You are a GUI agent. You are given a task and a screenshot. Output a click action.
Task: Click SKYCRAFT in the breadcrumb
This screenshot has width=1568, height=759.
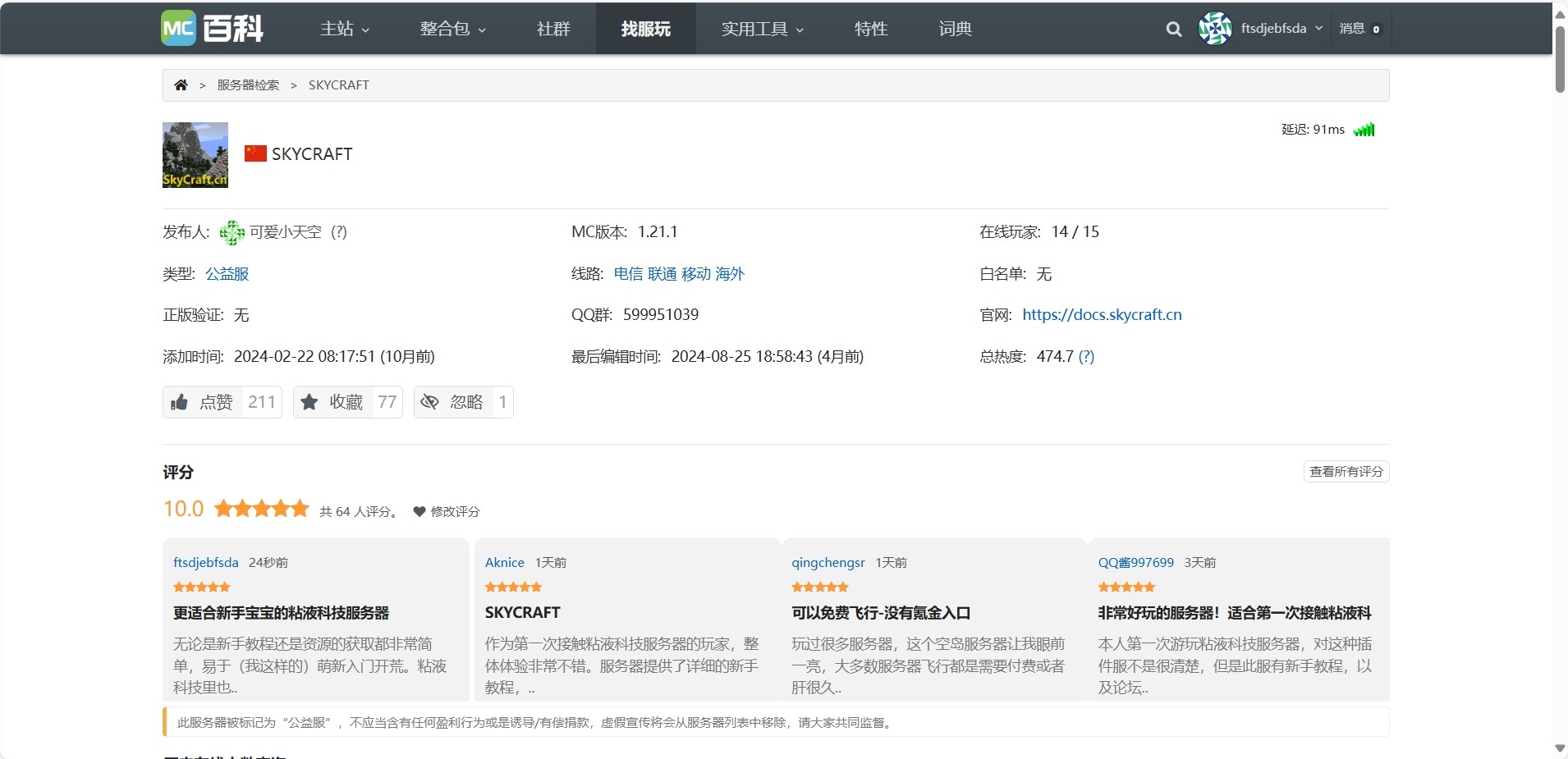click(x=339, y=85)
